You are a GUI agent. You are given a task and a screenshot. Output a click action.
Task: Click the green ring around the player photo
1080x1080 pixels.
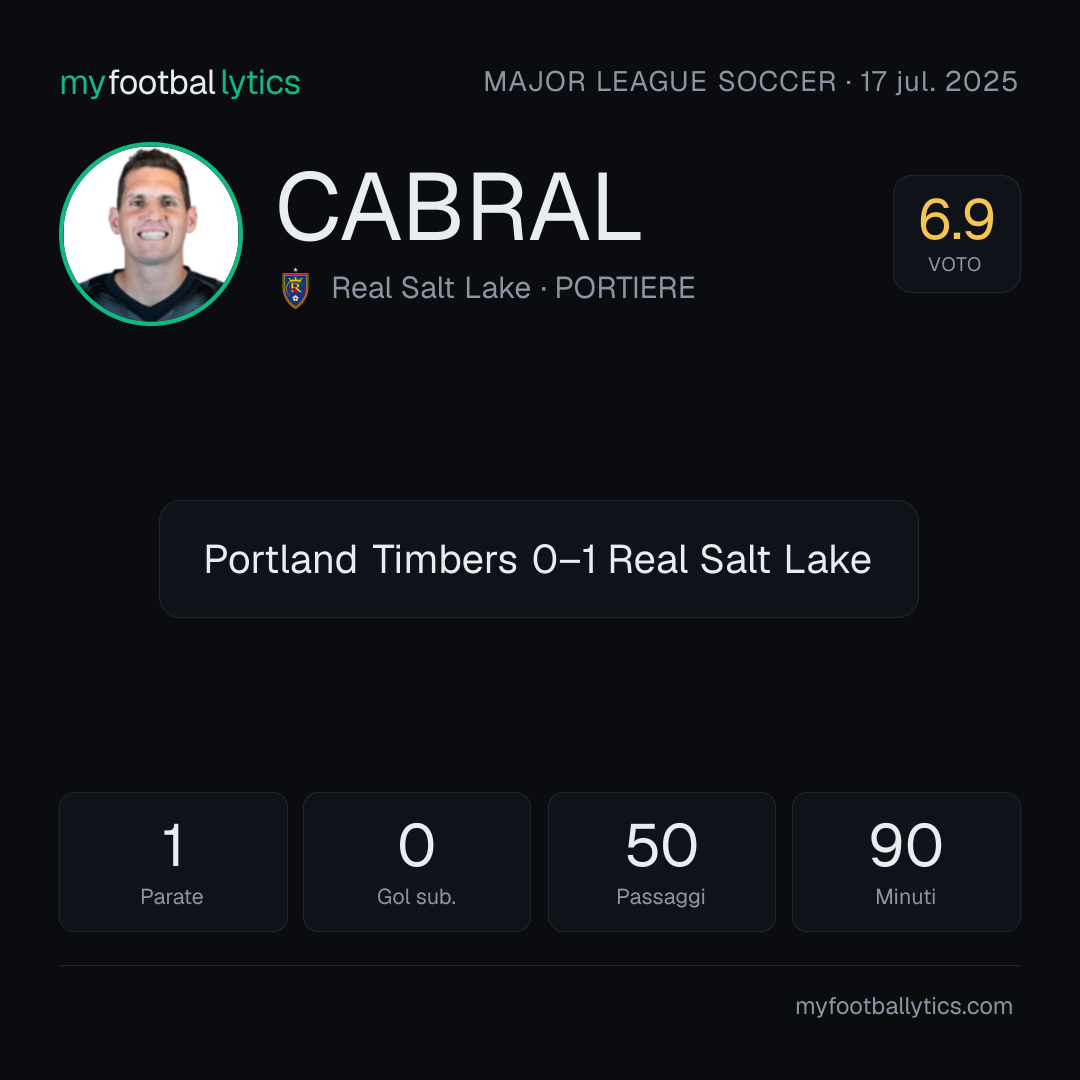151,145
